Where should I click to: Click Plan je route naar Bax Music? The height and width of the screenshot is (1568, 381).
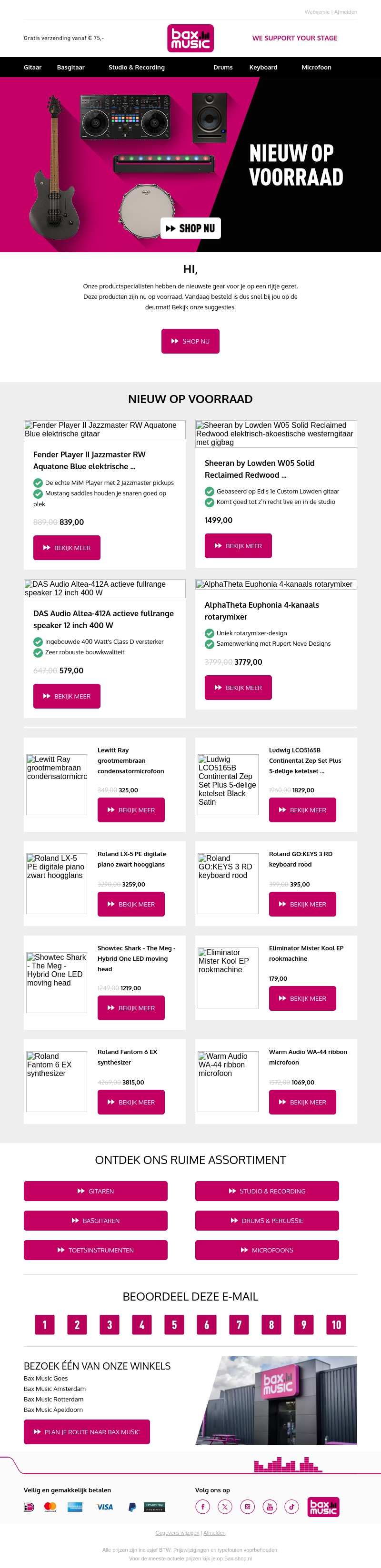point(87,1432)
